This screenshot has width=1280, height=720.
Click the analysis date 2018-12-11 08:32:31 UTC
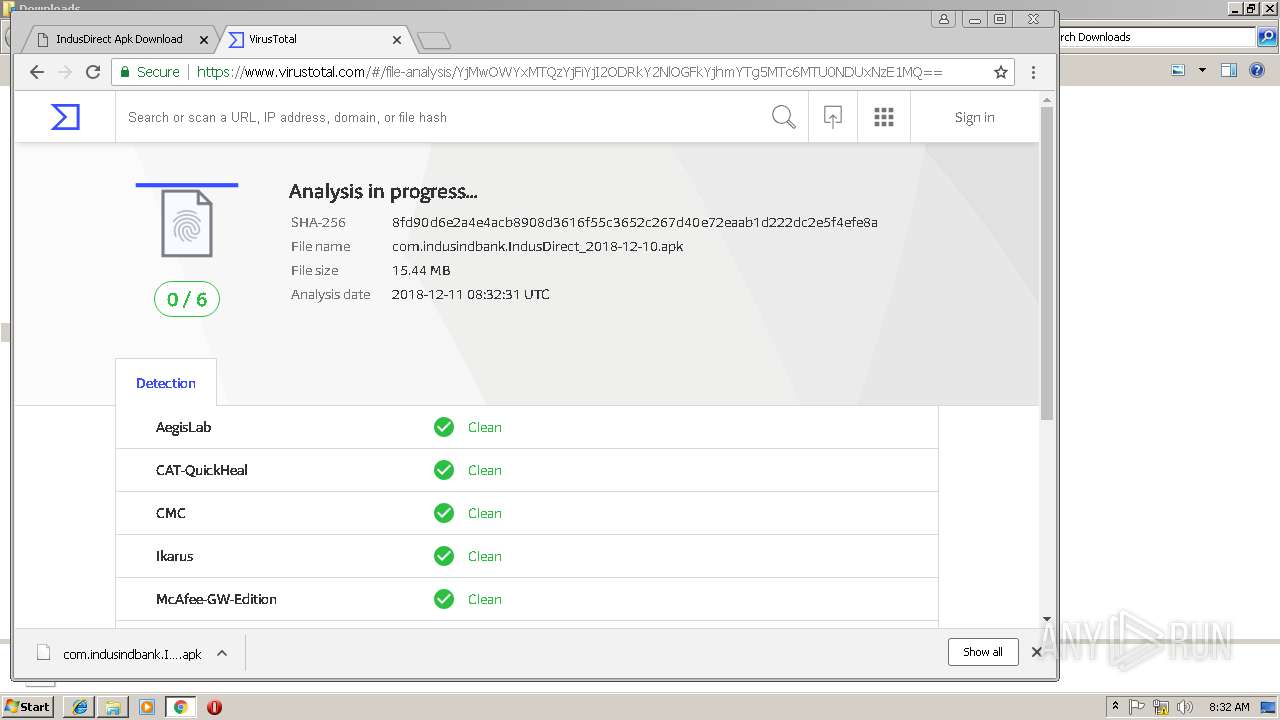tap(471, 294)
